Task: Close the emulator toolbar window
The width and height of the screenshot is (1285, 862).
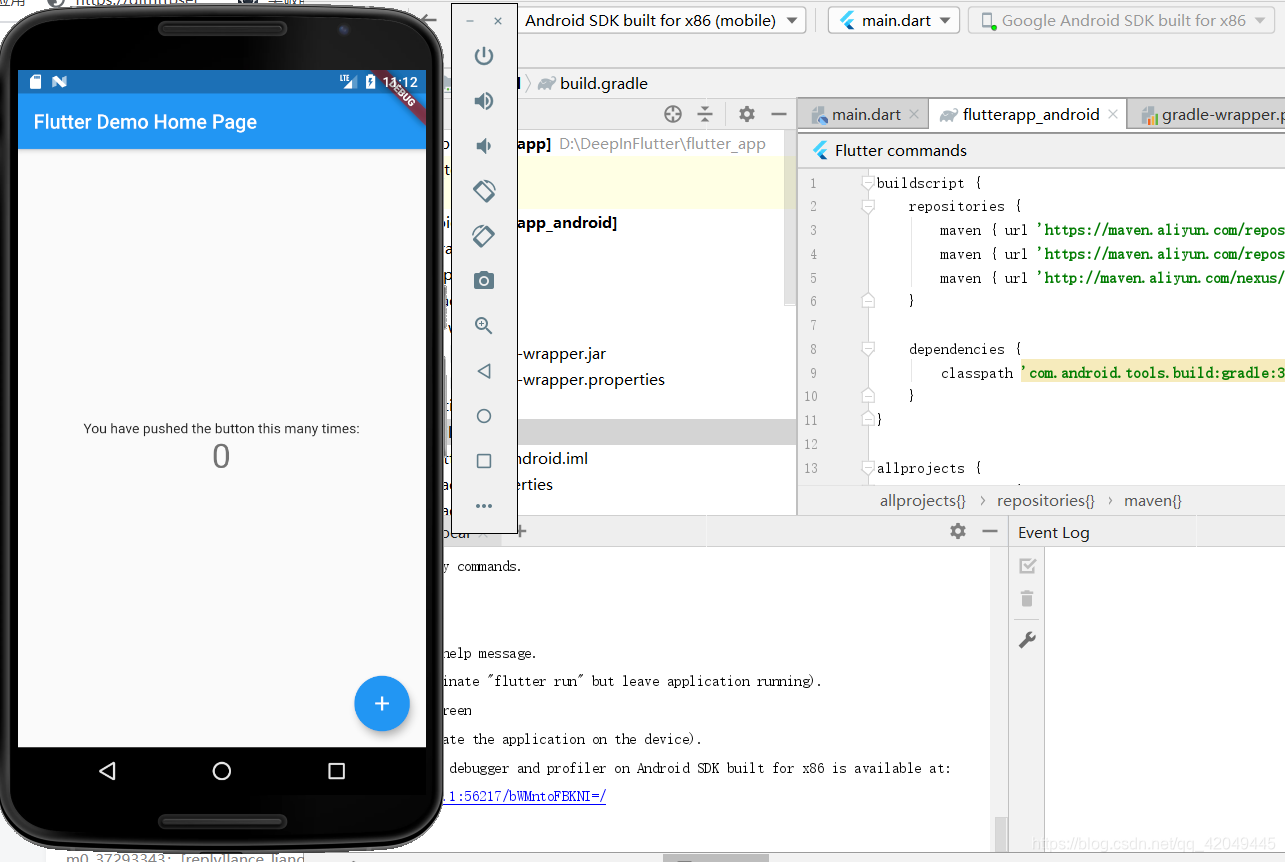Action: pos(498,21)
